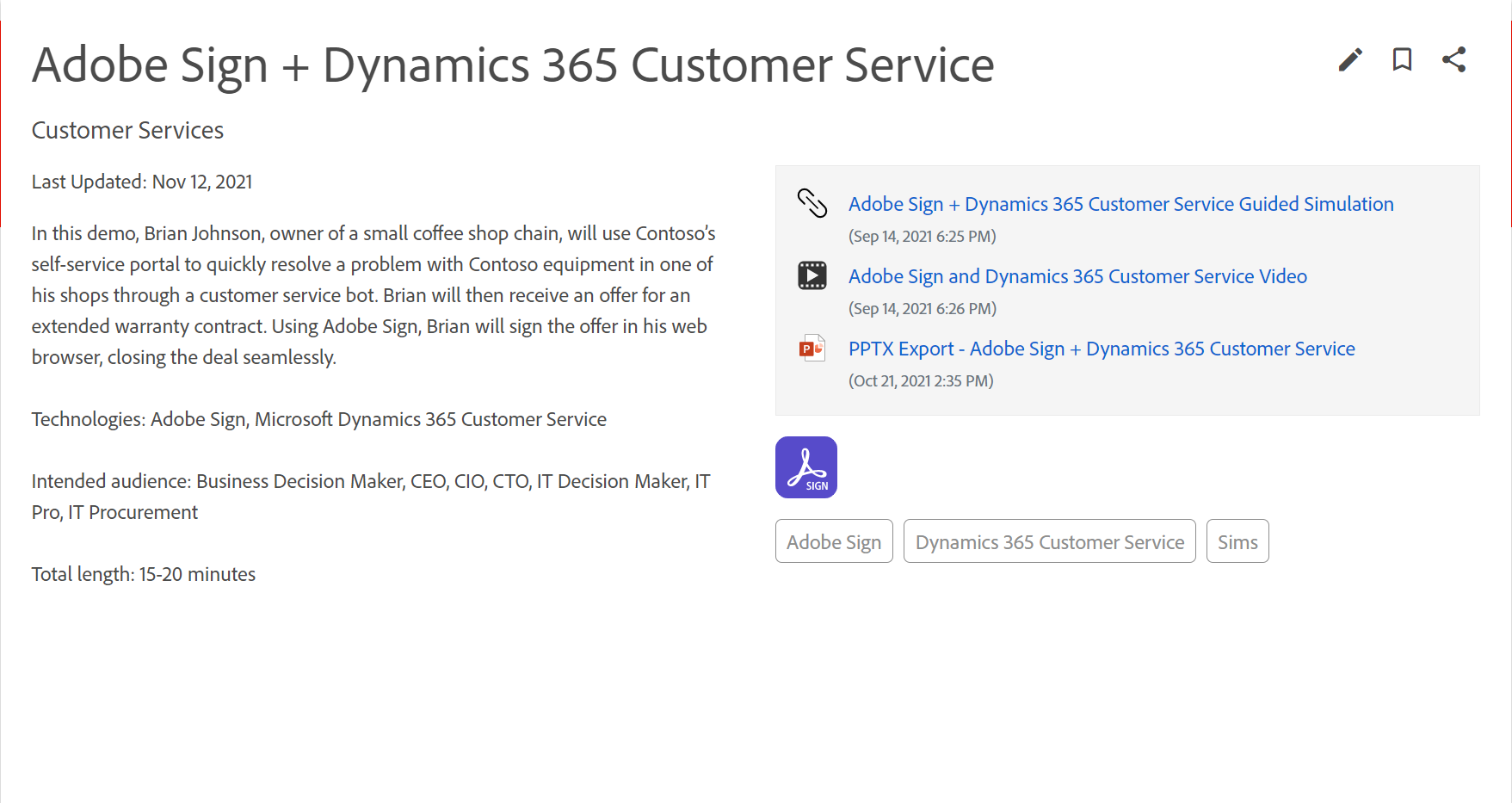Click the (Oct 21, 2021 2:35 PM) timestamp
The width and height of the screenshot is (1512, 803).
click(x=921, y=380)
